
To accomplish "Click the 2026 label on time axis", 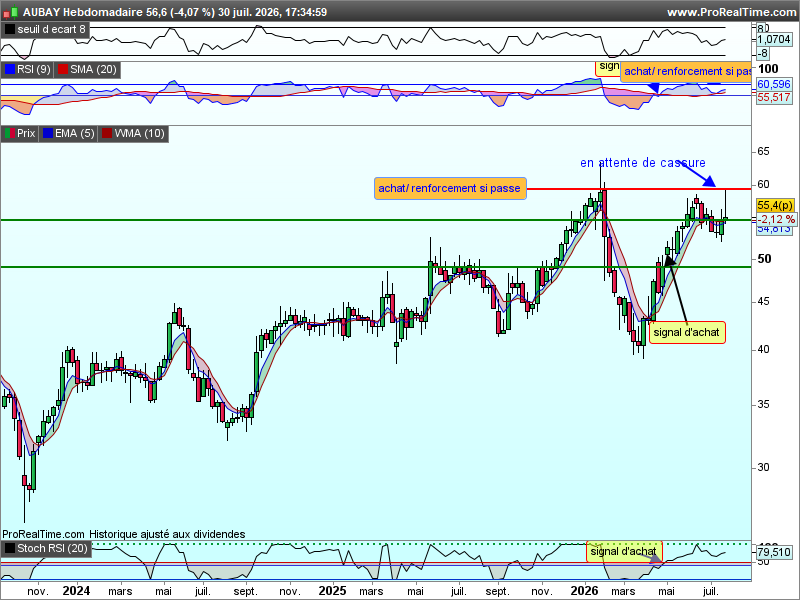I will pyautogui.click(x=584, y=591).
